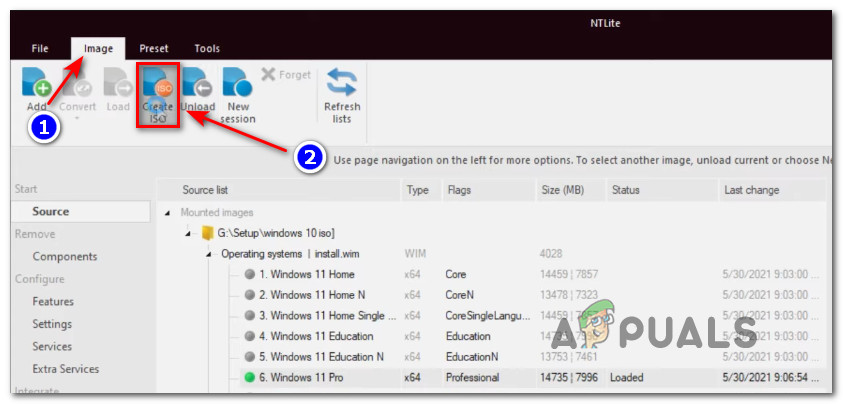This screenshot has width=843, height=404.
Task: Click the CoreSingleLangu... flag cell
Action: (488, 316)
